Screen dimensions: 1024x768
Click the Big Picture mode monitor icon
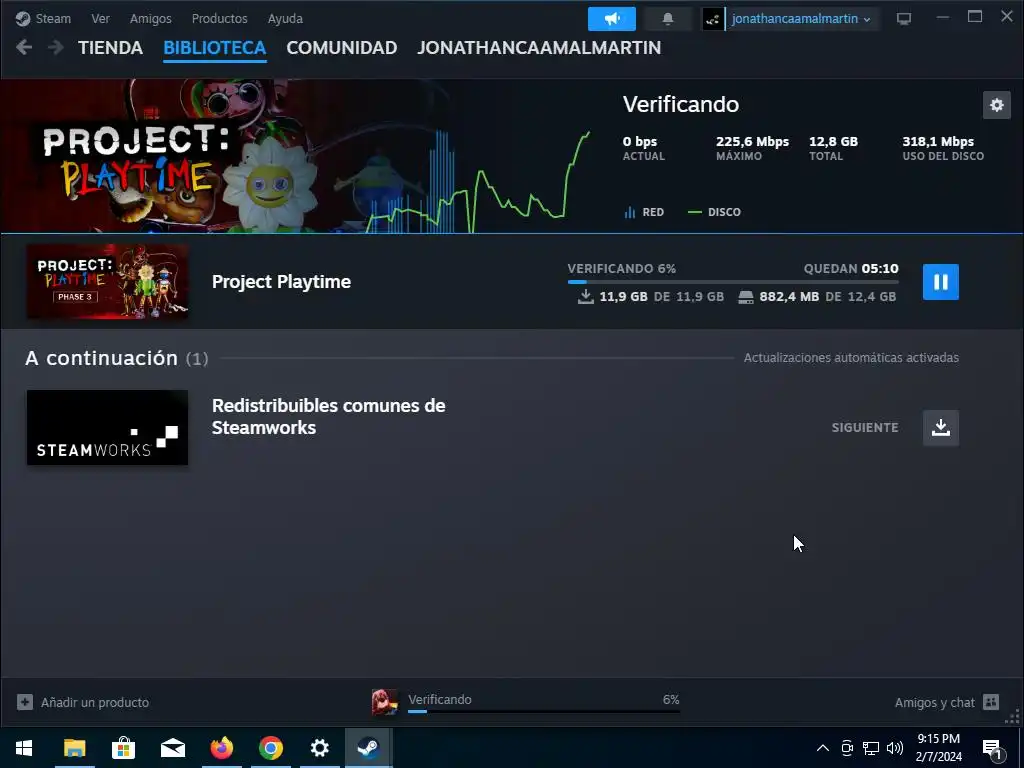click(x=904, y=19)
